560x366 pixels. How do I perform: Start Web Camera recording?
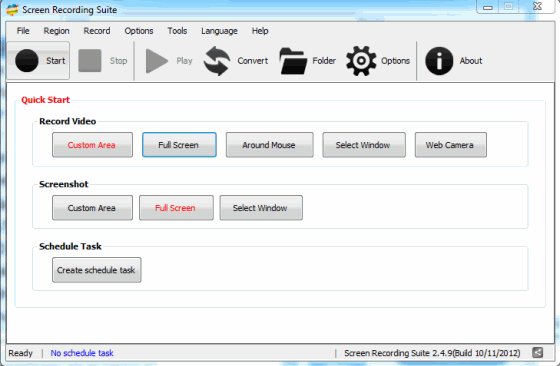[451, 145]
